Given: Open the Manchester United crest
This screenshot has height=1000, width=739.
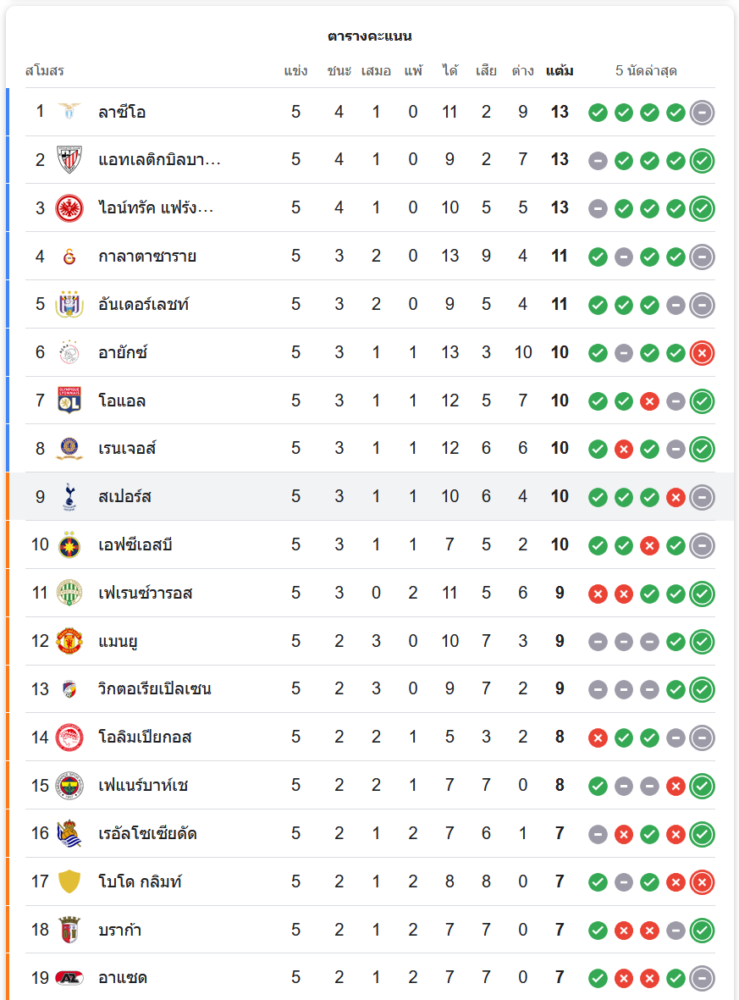Looking at the screenshot, I should pyautogui.click(x=70, y=640).
